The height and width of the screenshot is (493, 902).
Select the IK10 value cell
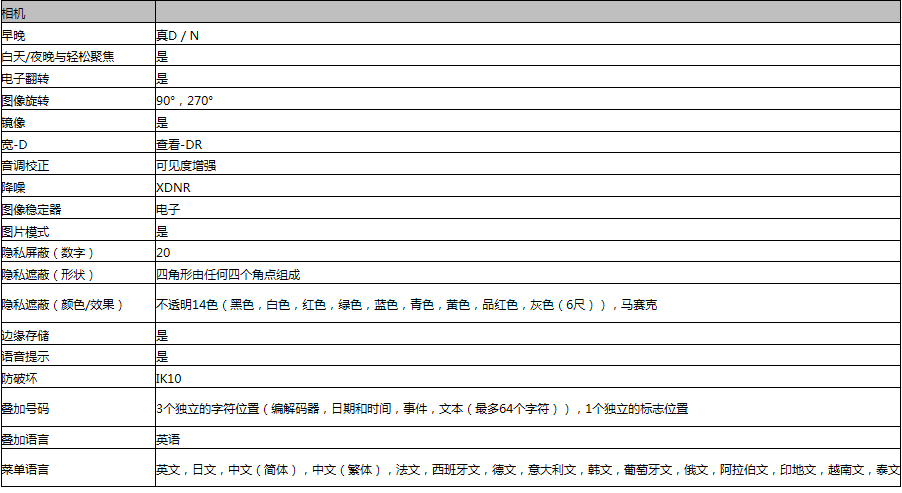coord(169,378)
